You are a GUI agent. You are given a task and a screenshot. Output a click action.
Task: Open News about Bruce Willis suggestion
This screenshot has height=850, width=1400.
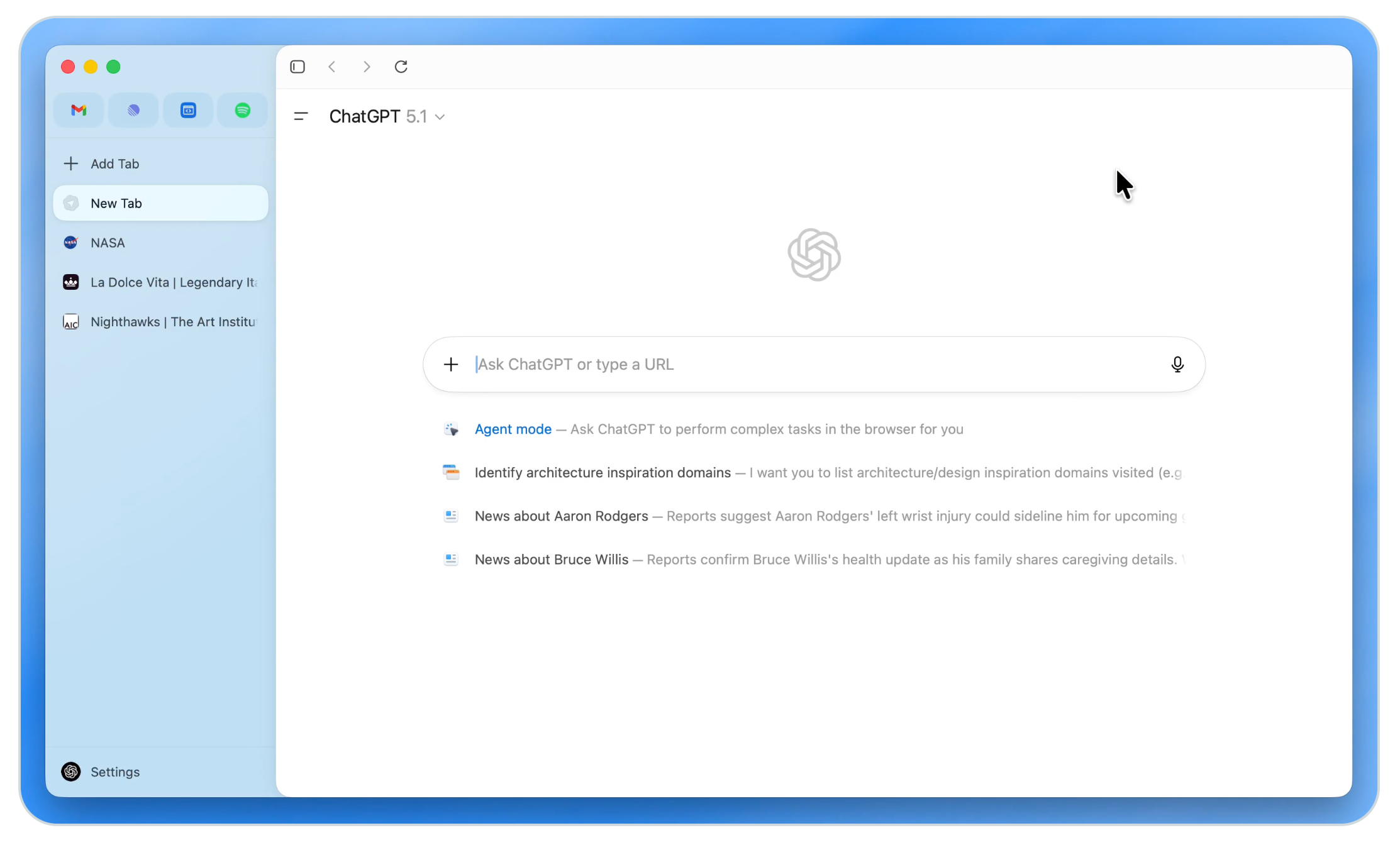(552, 560)
